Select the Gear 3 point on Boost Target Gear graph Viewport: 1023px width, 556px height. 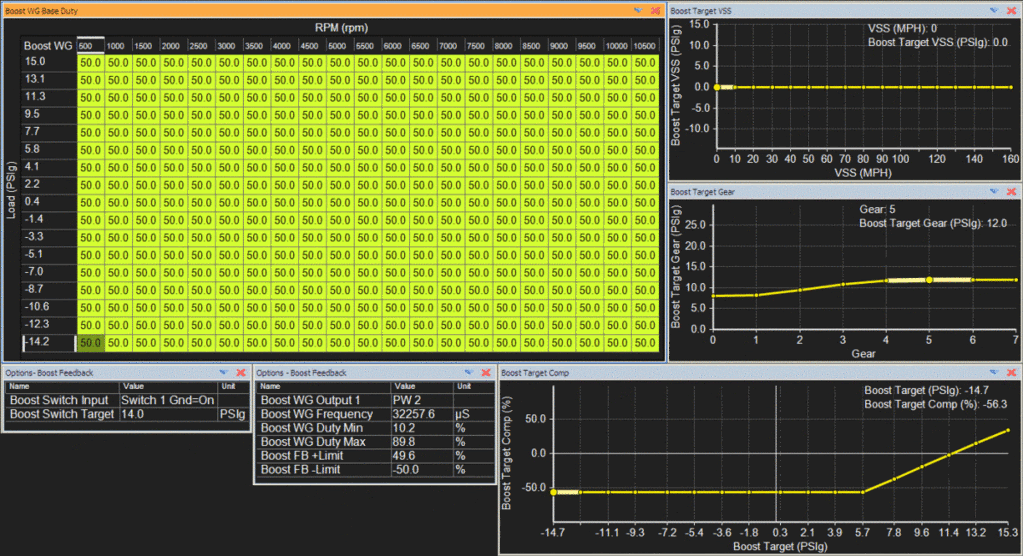click(843, 285)
